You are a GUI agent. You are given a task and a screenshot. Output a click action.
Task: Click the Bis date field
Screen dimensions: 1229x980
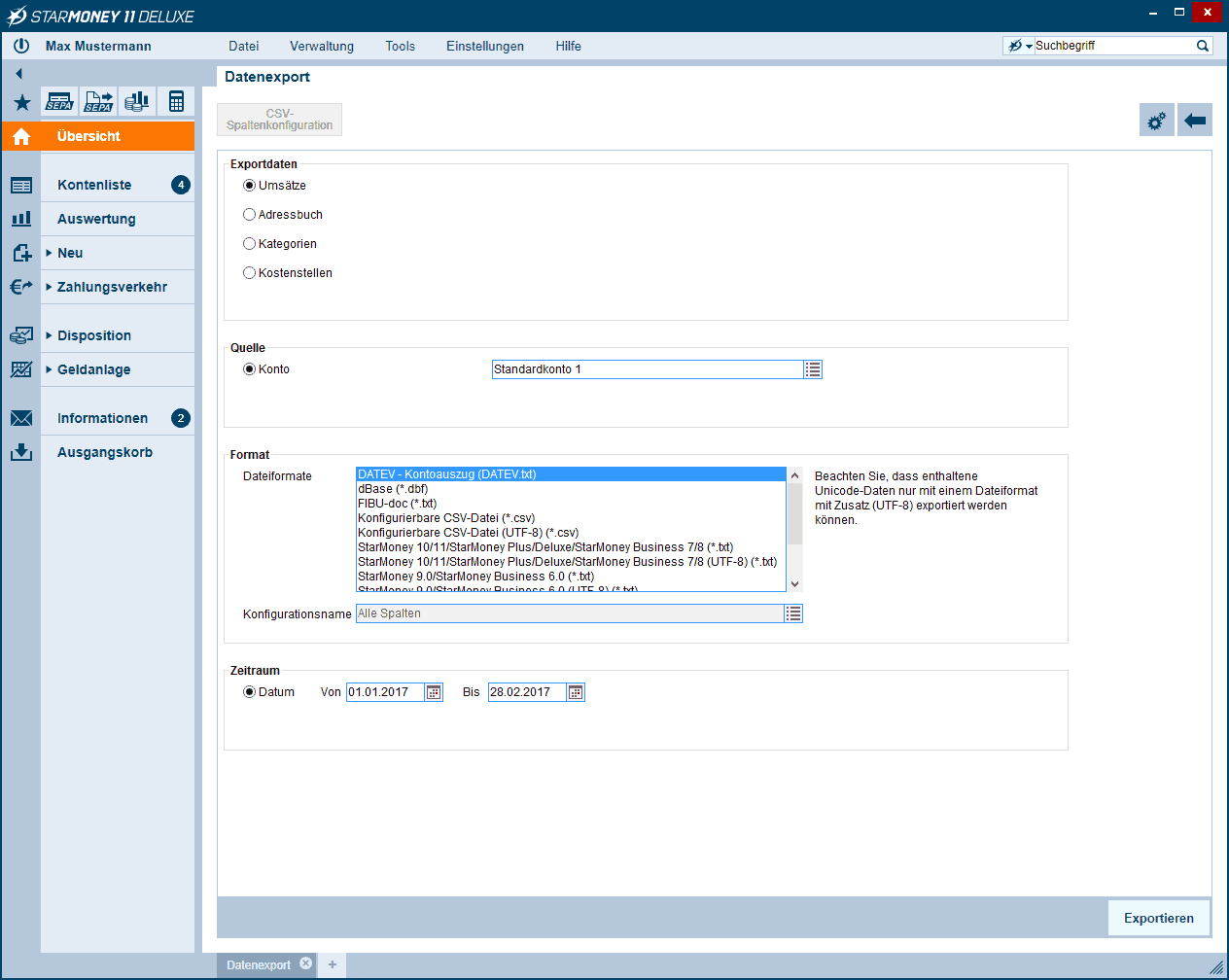click(x=528, y=692)
